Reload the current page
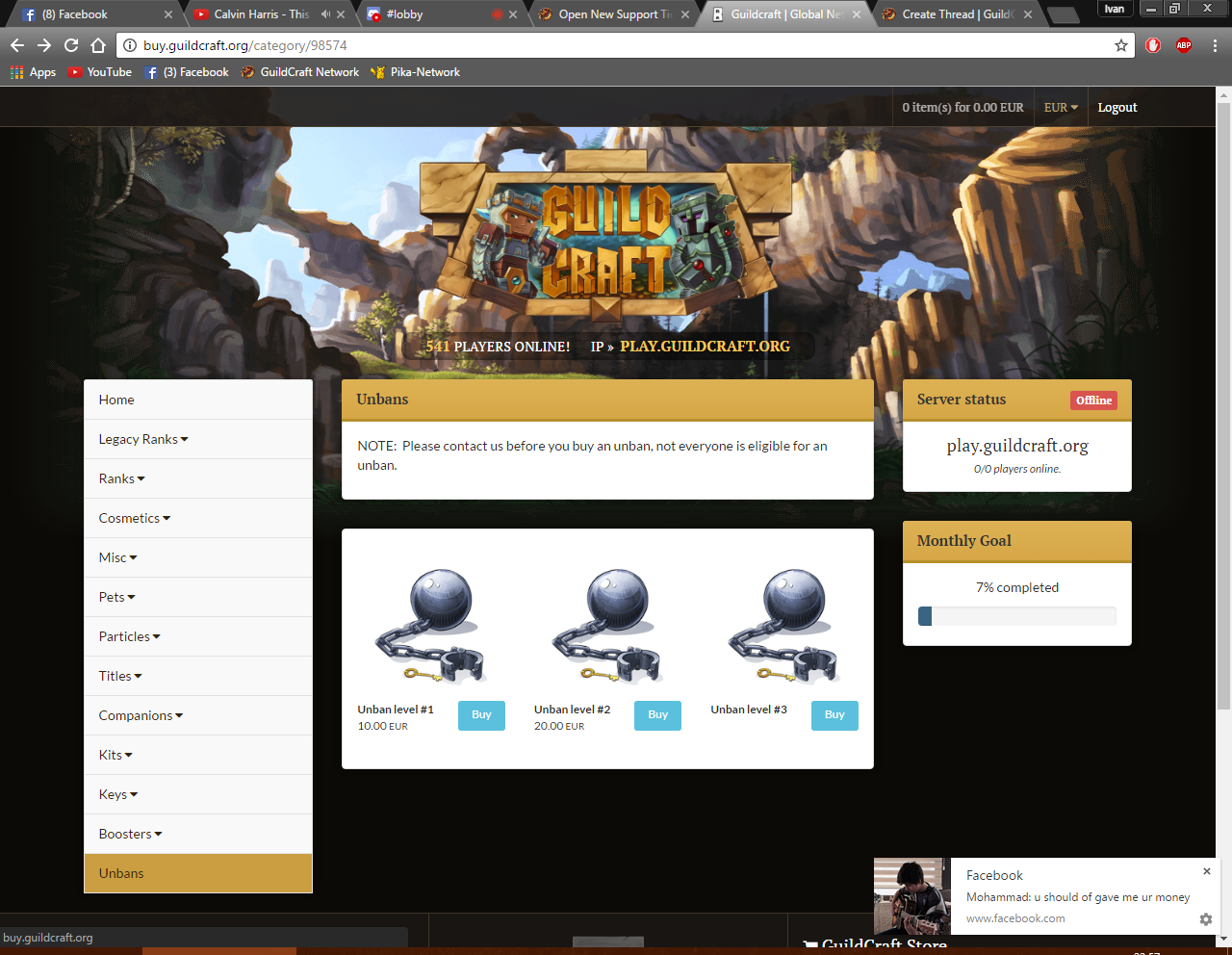 coord(71,45)
